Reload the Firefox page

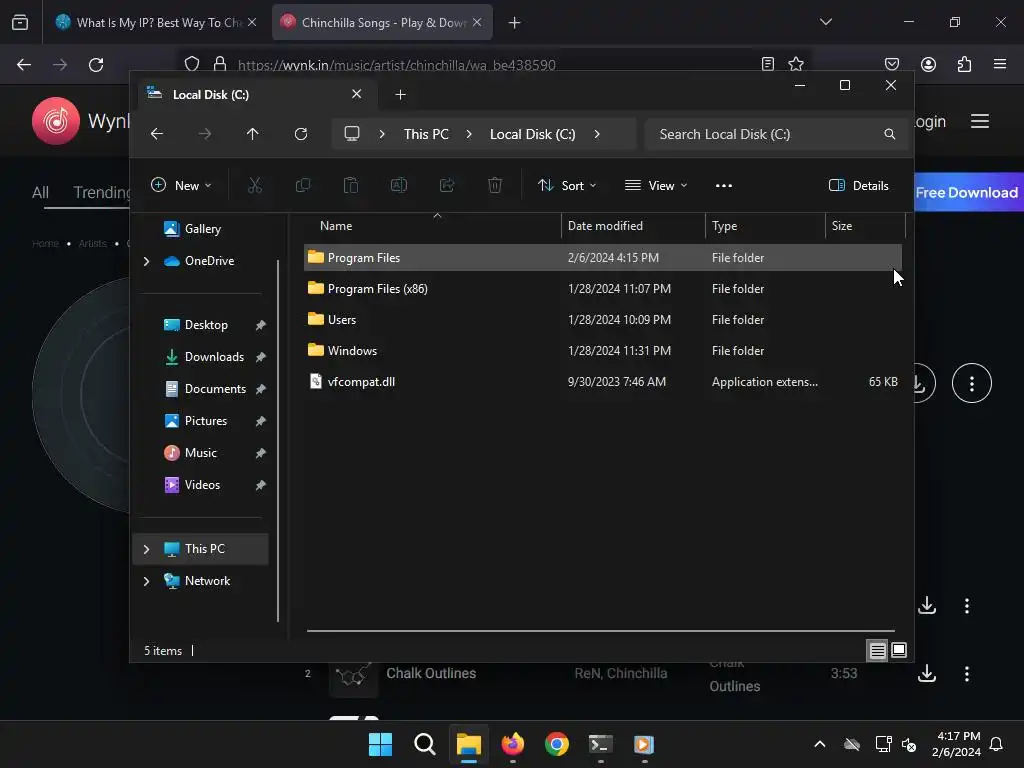click(96, 65)
